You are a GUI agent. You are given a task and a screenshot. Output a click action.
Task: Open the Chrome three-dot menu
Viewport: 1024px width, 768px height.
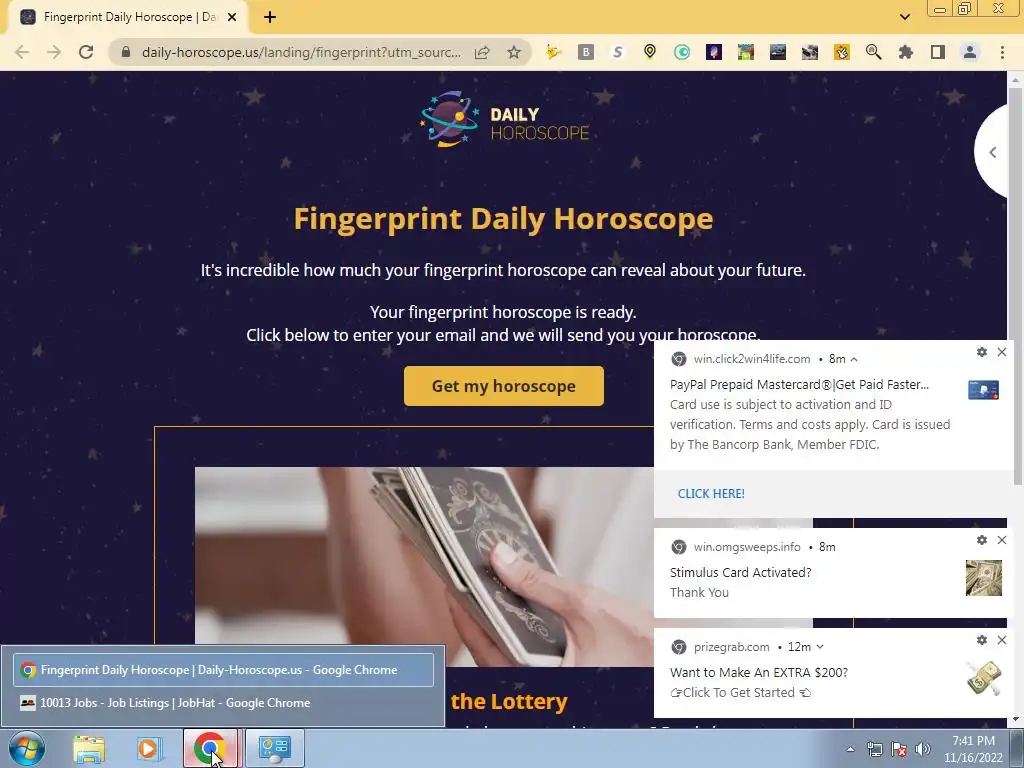coord(1002,52)
